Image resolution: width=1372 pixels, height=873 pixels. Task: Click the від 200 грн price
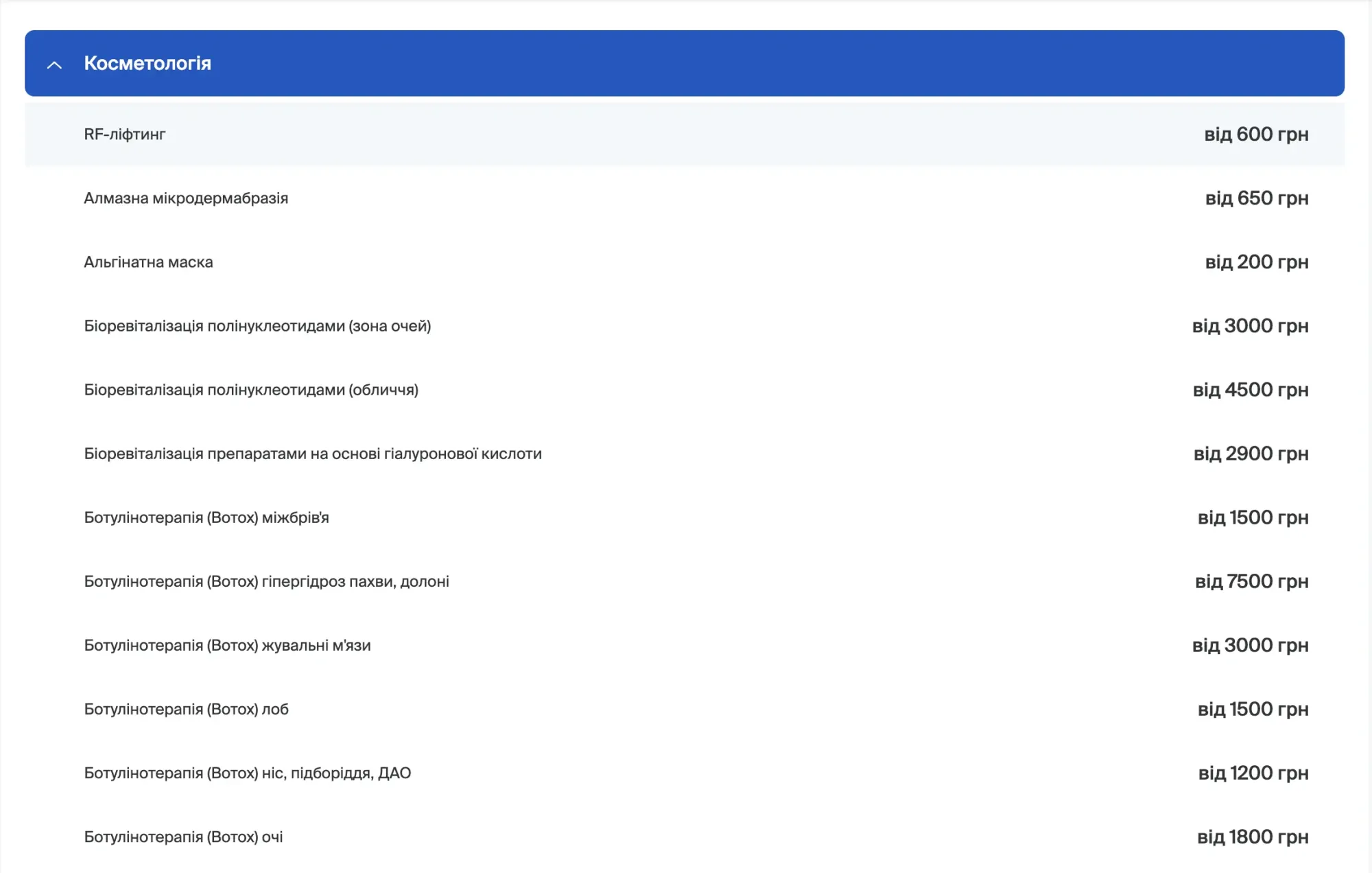click(x=1256, y=262)
